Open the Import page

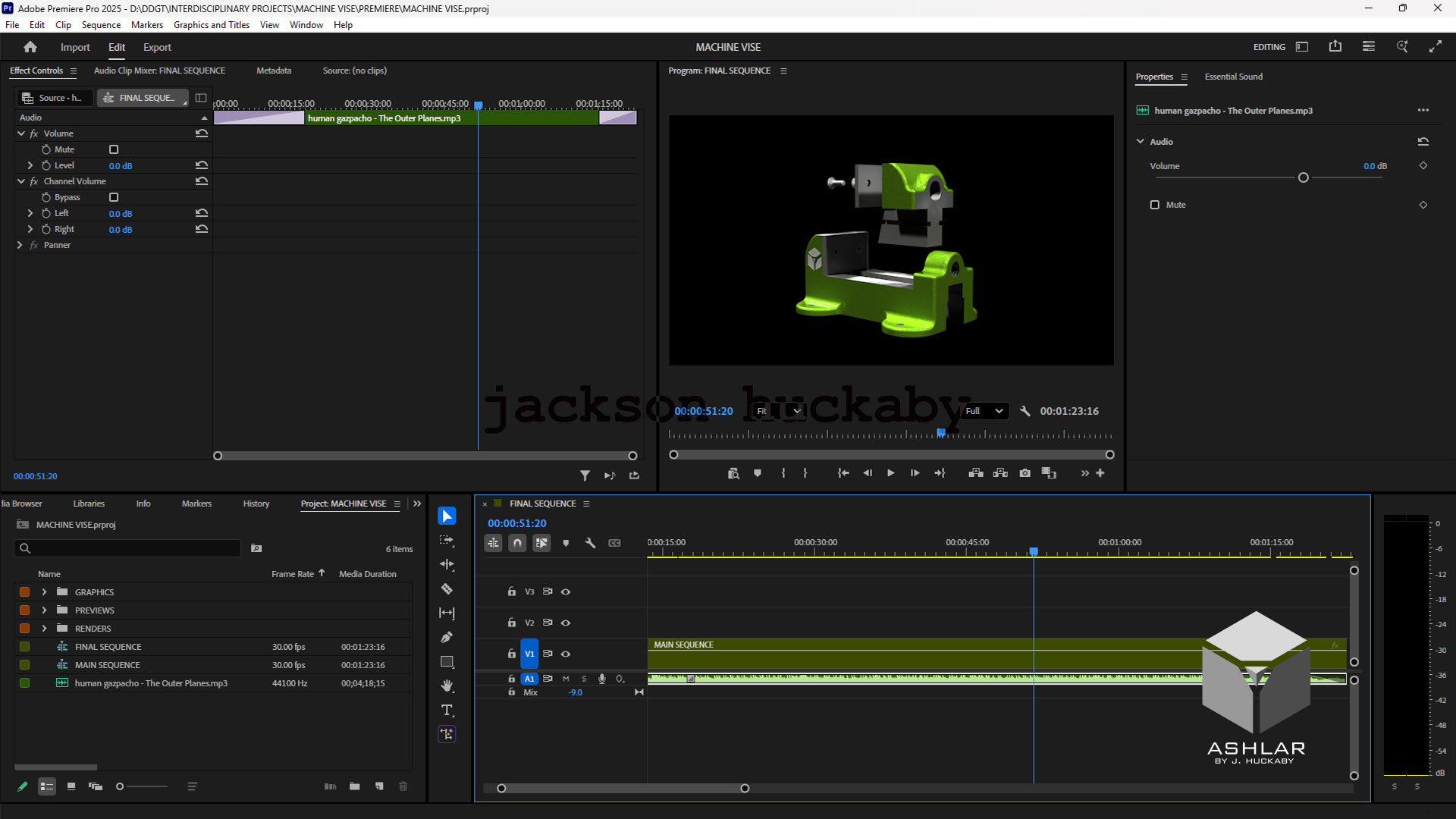click(x=75, y=47)
